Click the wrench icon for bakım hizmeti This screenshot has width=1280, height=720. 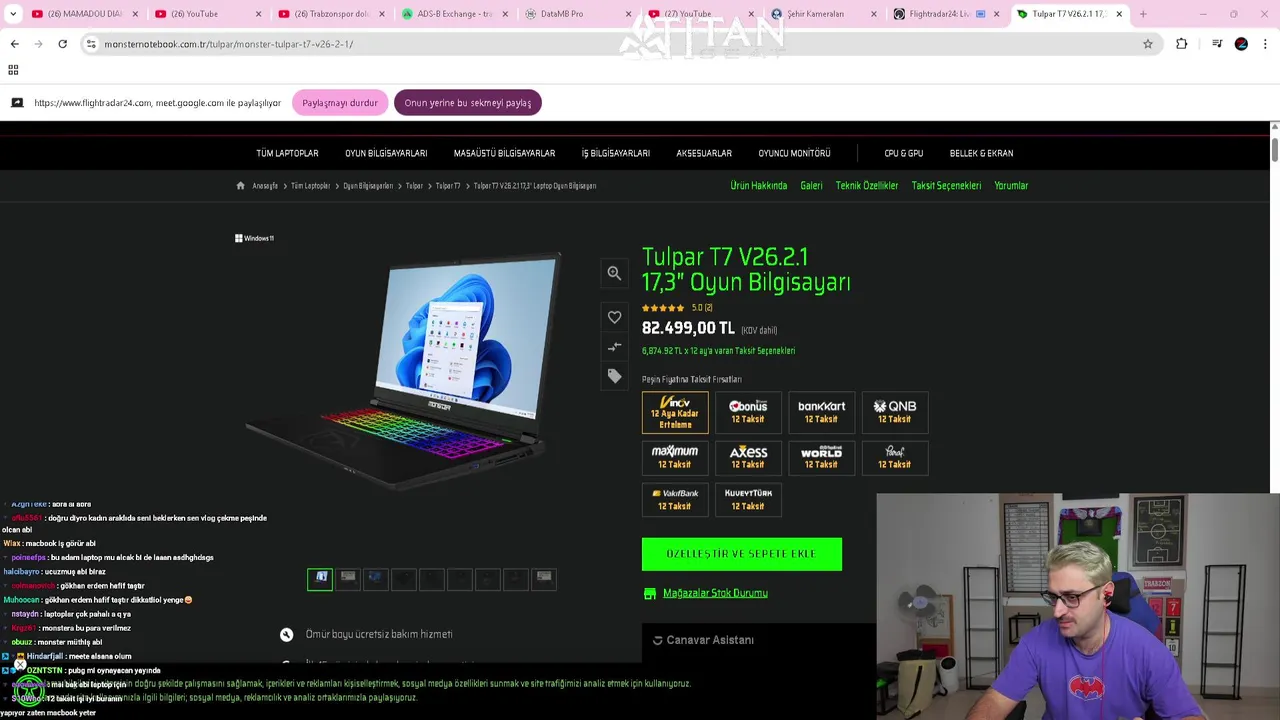[287, 634]
